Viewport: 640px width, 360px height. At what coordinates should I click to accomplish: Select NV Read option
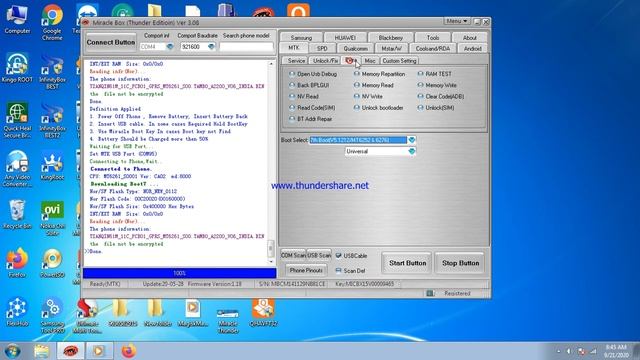click(304, 96)
